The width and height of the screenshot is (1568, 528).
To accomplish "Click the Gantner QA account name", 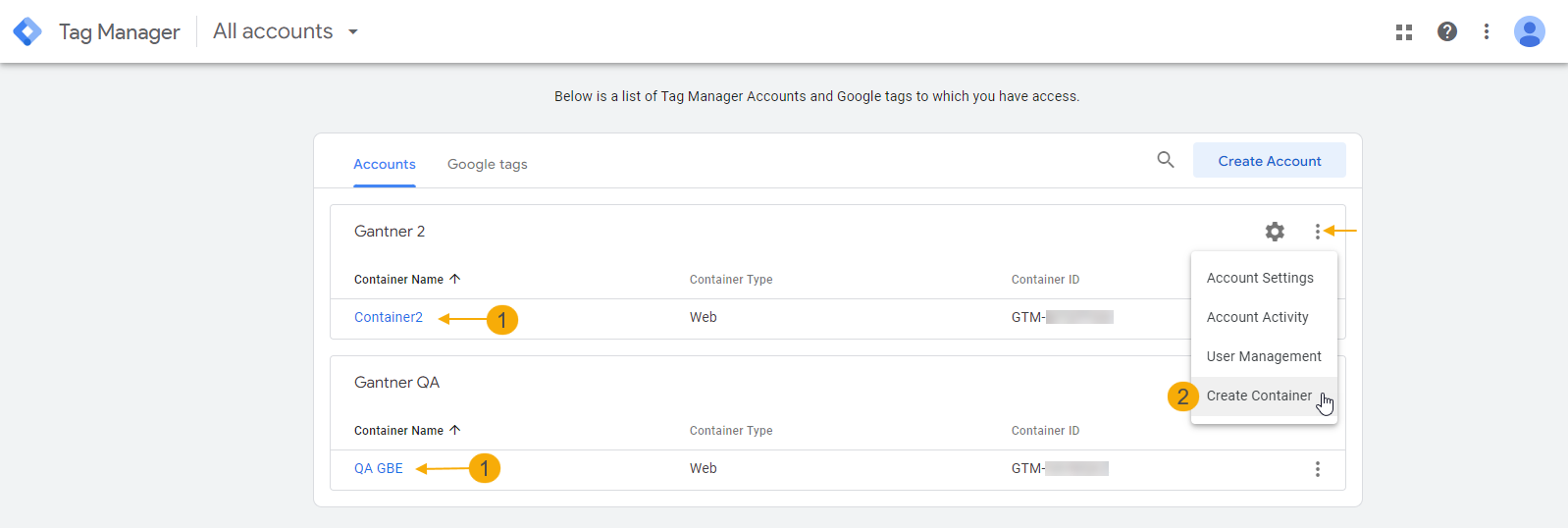I will (396, 383).
